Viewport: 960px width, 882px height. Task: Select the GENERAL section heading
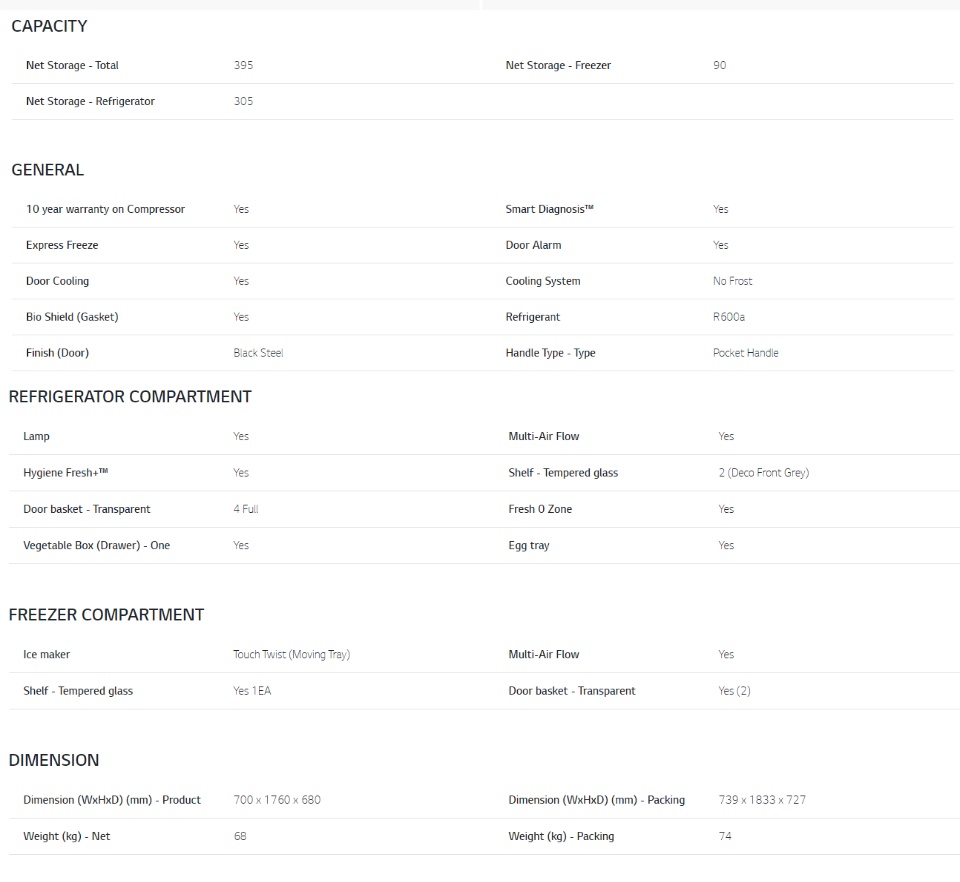click(x=47, y=170)
